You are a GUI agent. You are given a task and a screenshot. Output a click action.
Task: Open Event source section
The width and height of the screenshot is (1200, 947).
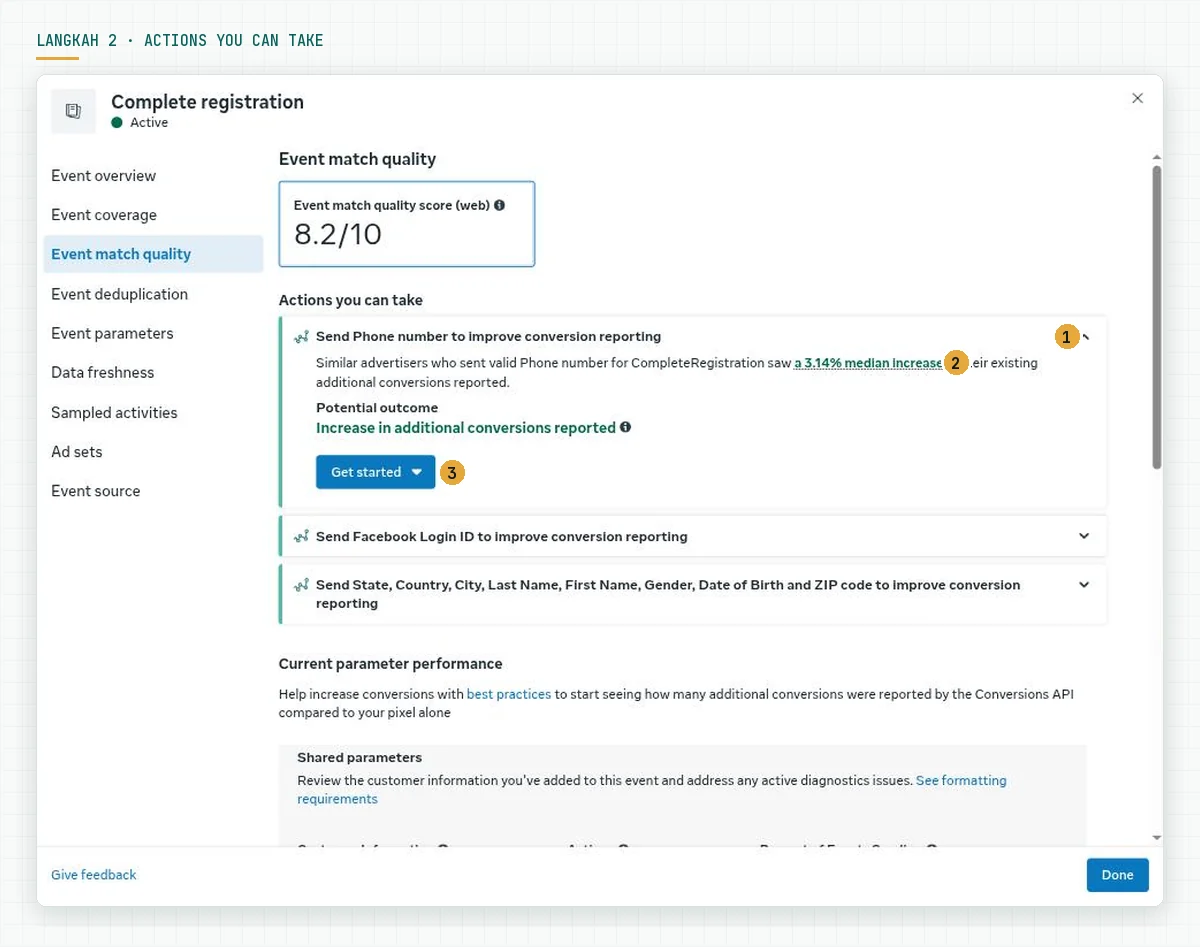[x=153, y=491]
